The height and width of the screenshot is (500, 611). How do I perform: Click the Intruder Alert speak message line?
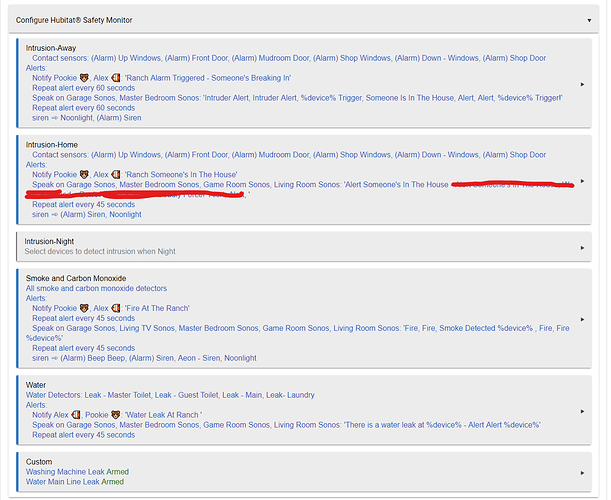[297, 98]
